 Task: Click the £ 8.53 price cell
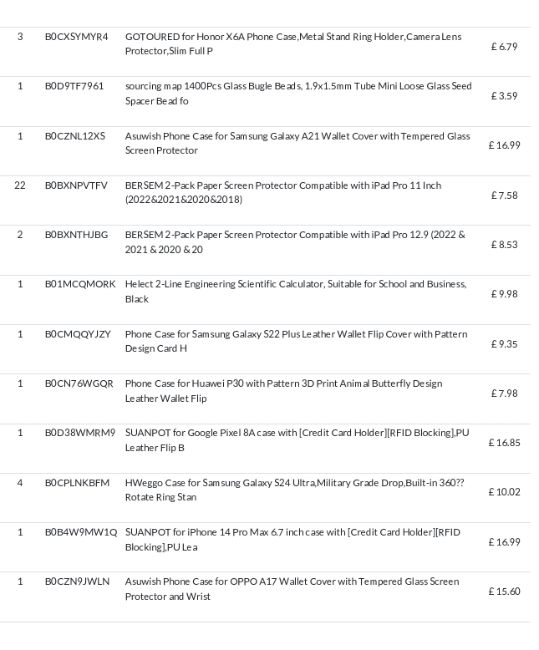point(504,245)
